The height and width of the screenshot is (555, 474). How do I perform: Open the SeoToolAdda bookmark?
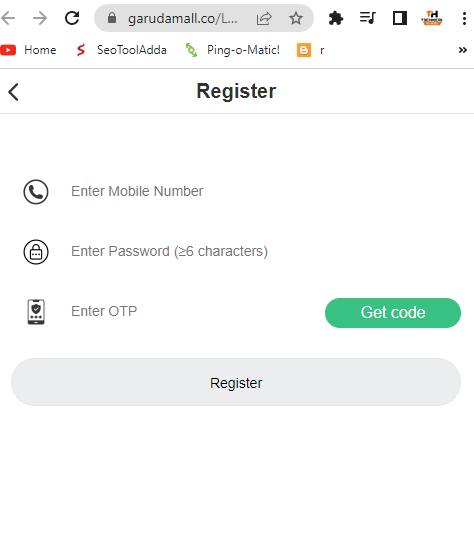121,50
